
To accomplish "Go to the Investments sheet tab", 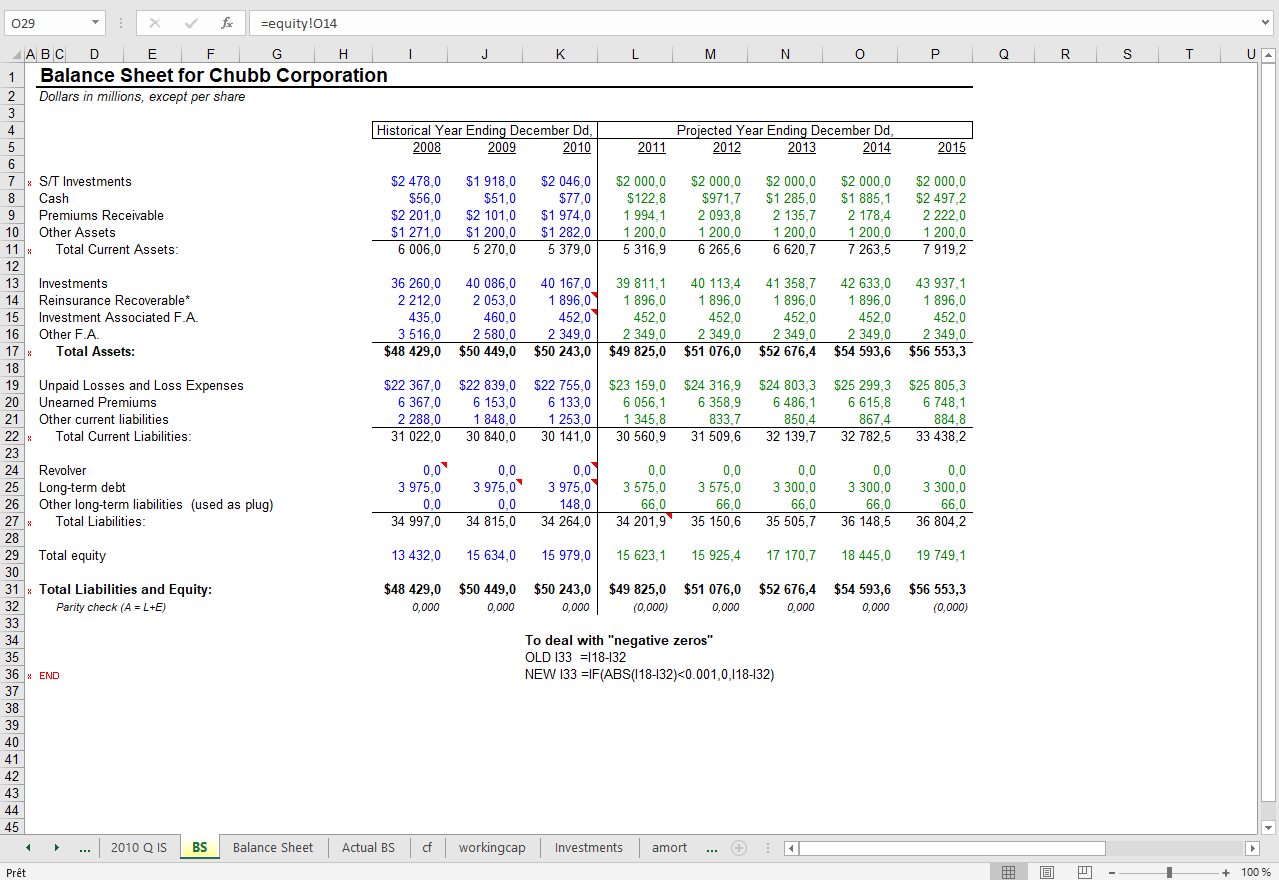I will pos(589,847).
